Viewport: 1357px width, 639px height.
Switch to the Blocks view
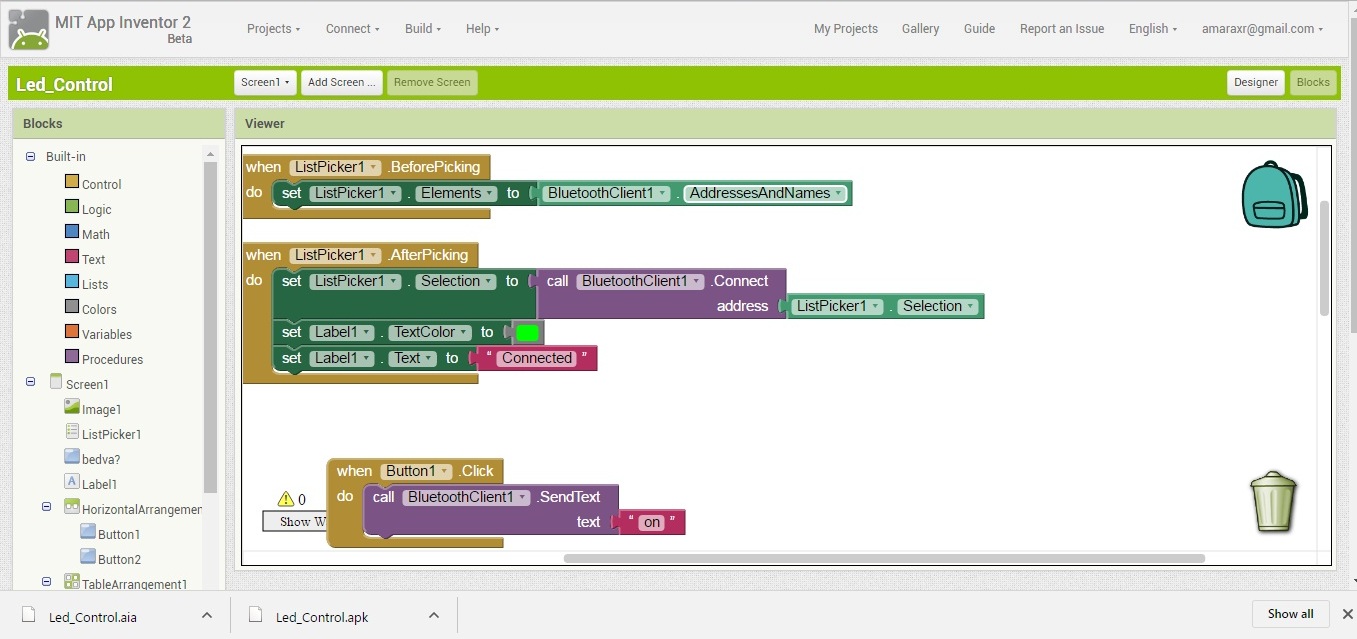click(x=1313, y=82)
